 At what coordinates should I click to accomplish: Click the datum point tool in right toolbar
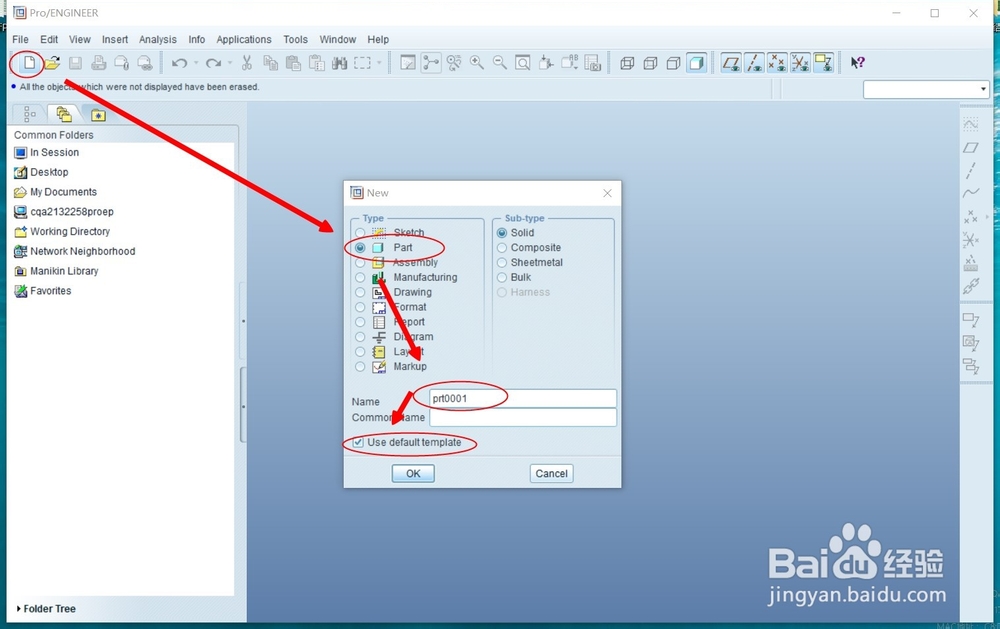[970, 217]
